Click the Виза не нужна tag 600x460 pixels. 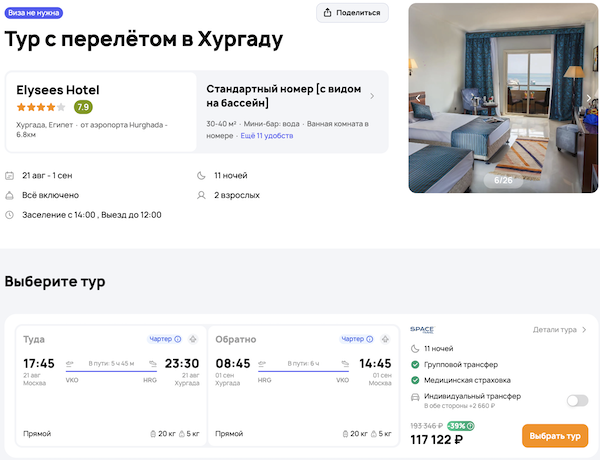coord(36,13)
